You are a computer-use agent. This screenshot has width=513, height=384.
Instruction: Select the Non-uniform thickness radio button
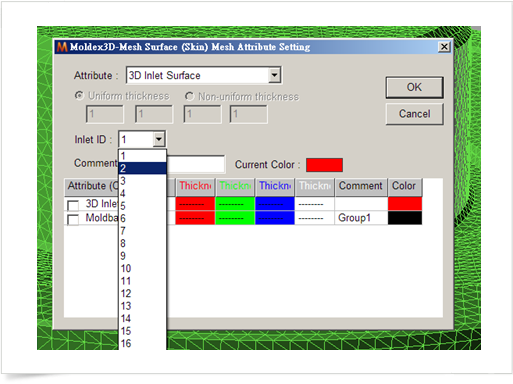pos(189,96)
